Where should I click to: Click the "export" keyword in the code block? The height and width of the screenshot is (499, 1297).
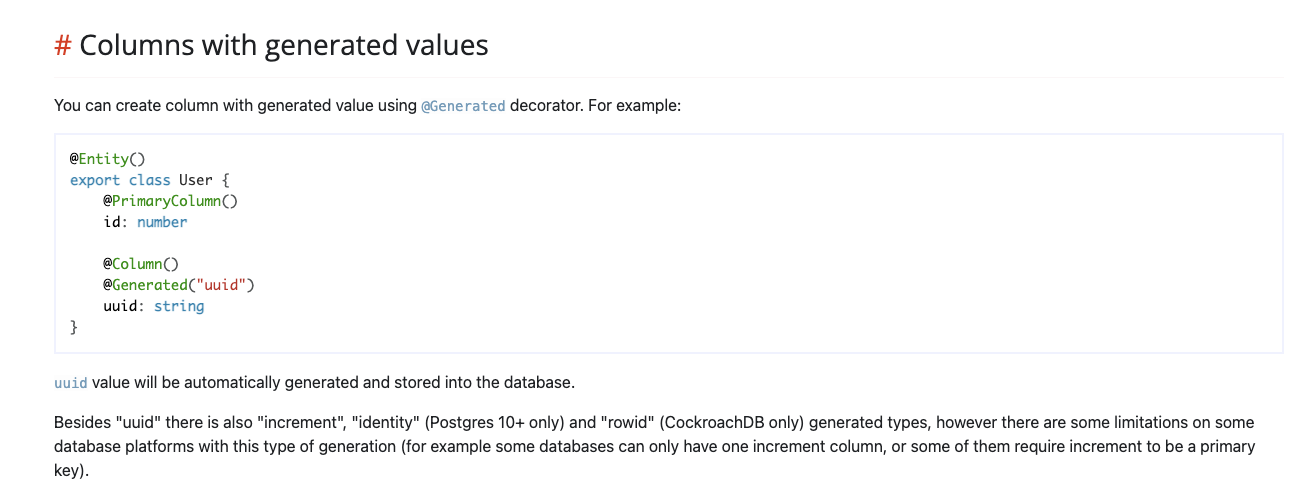coord(95,180)
